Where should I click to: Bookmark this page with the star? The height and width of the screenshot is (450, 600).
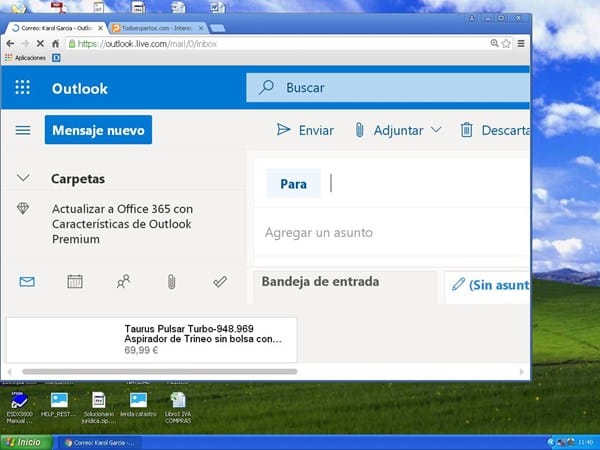pyautogui.click(x=506, y=43)
